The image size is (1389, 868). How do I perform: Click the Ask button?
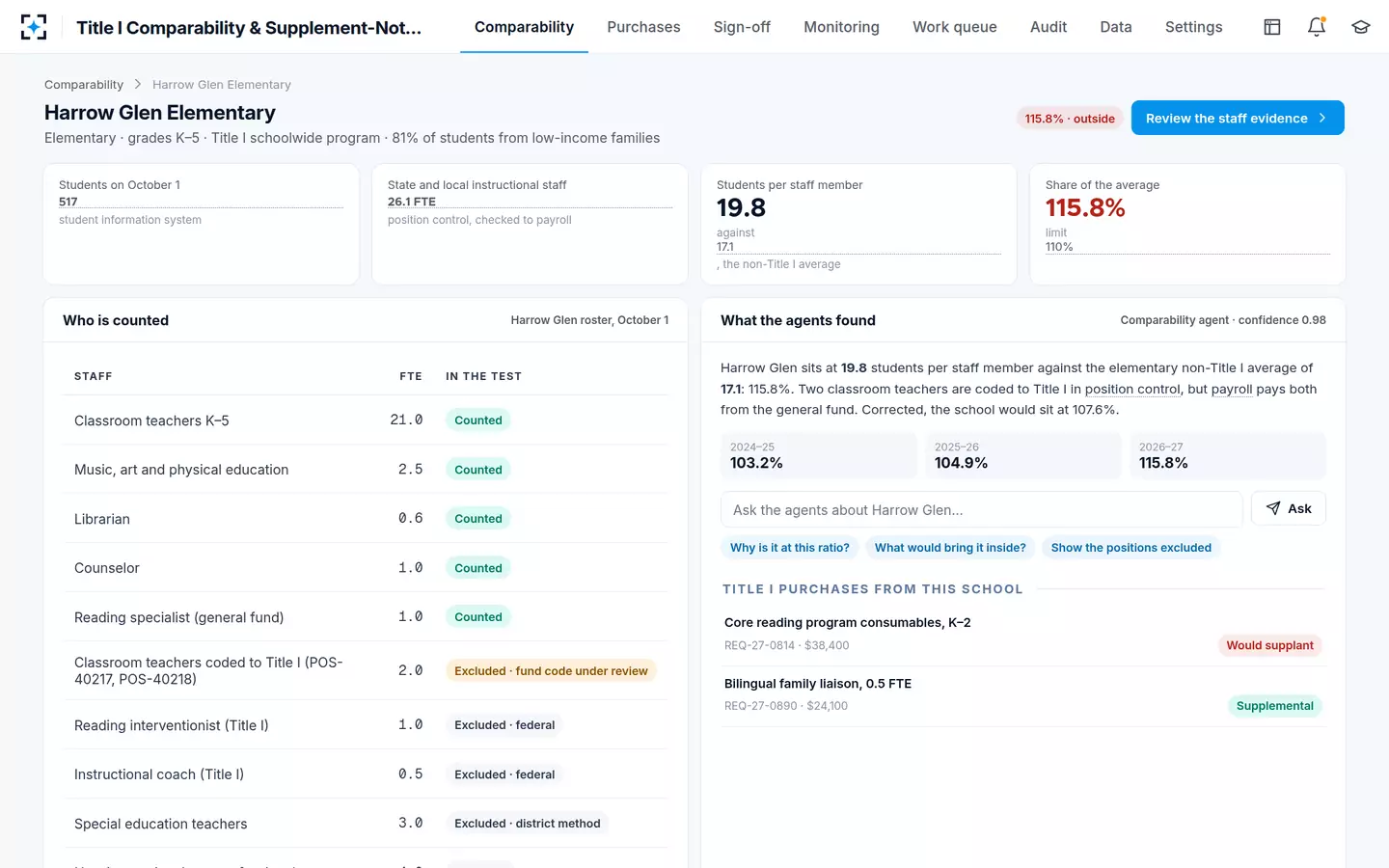point(1289,508)
